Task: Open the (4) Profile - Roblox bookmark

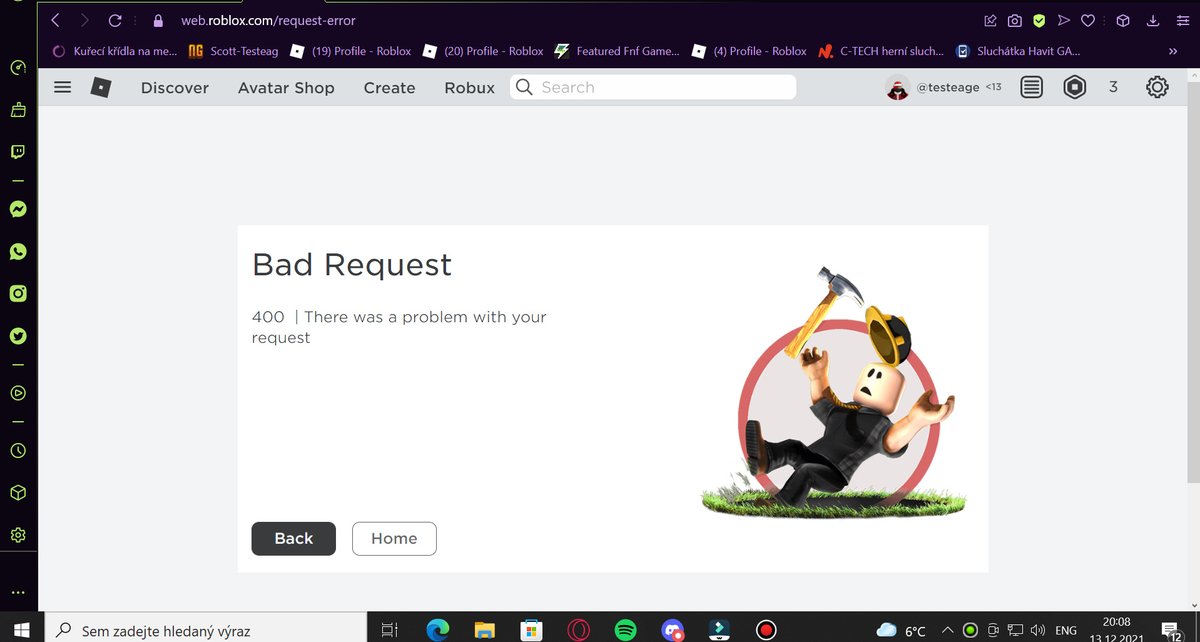Action: (x=749, y=51)
